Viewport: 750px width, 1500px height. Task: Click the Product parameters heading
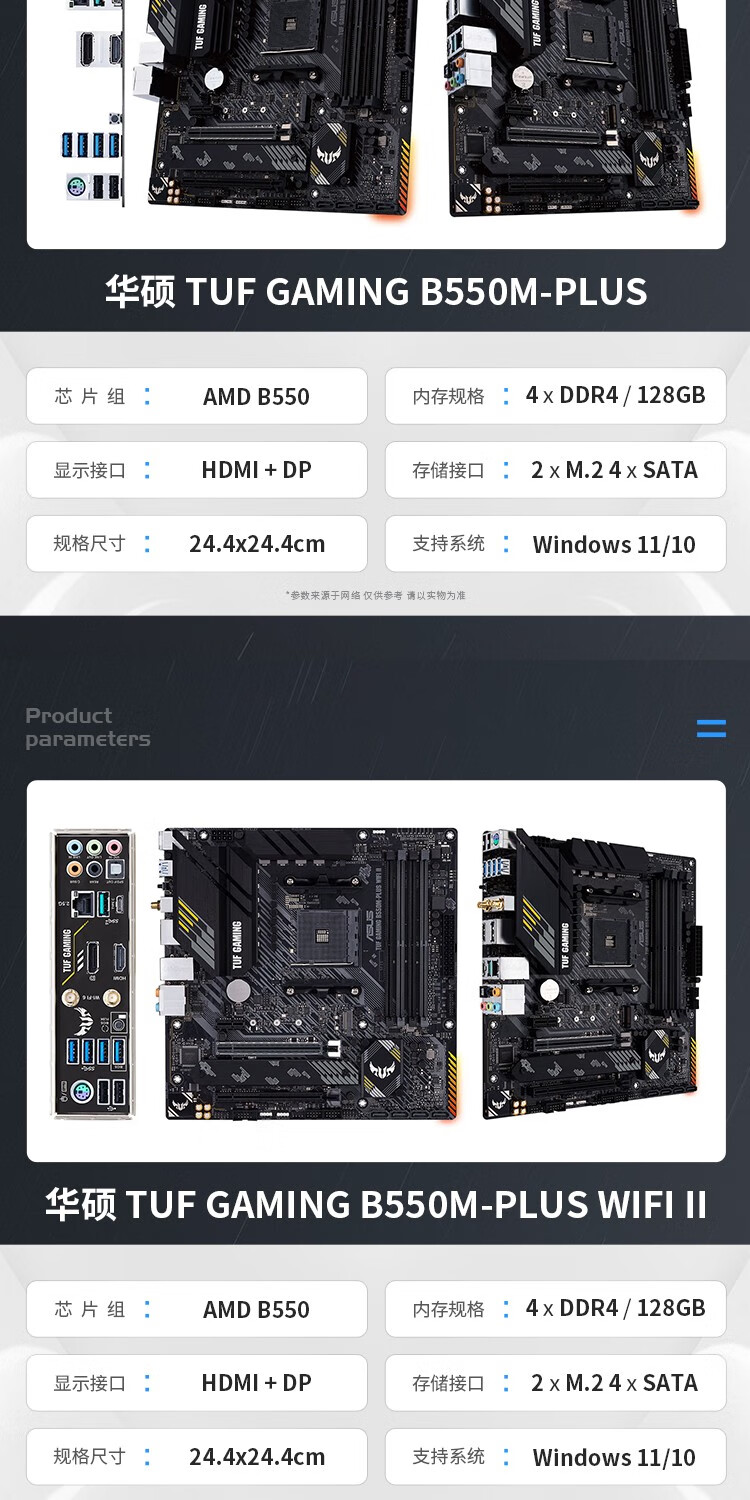[88, 727]
